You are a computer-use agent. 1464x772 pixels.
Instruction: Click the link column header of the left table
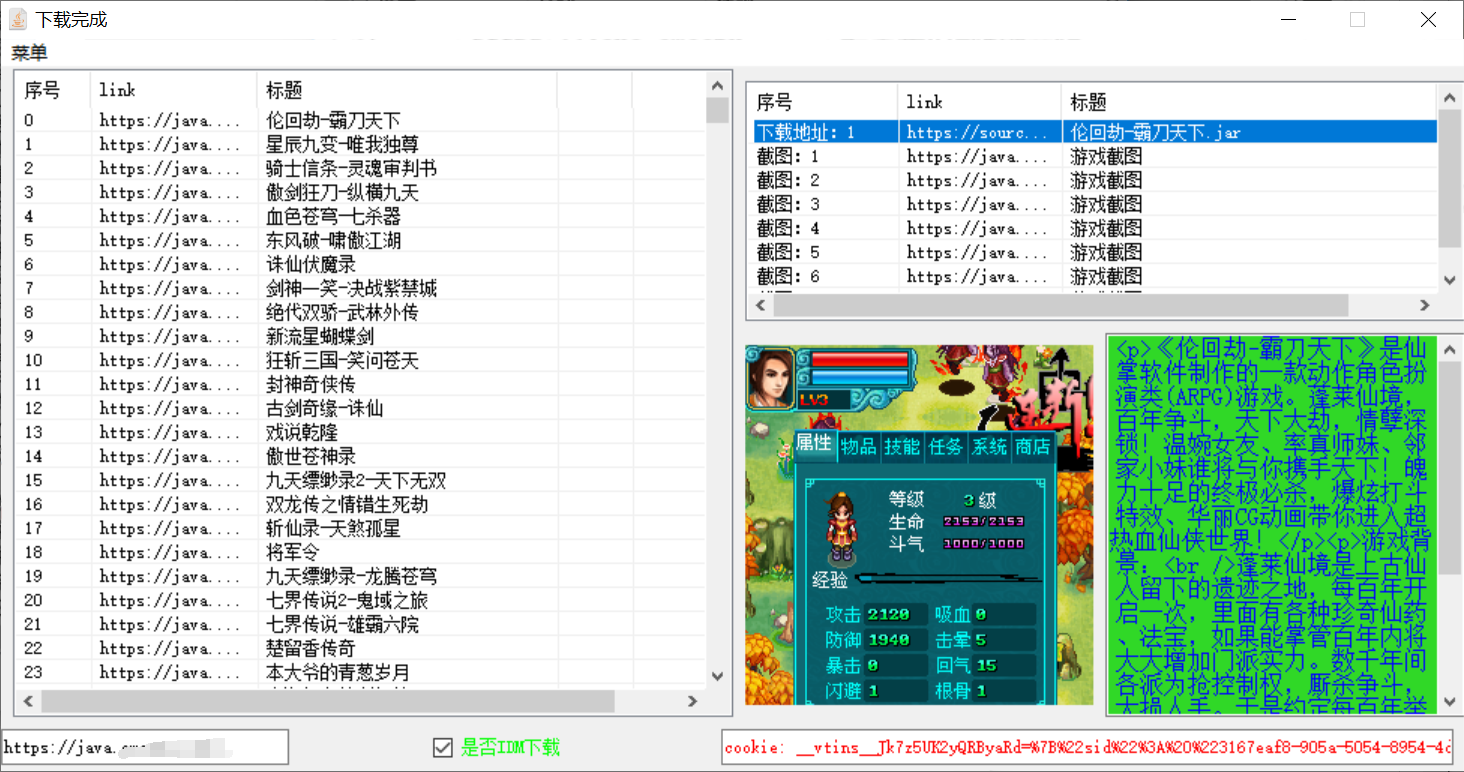[x=174, y=90]
